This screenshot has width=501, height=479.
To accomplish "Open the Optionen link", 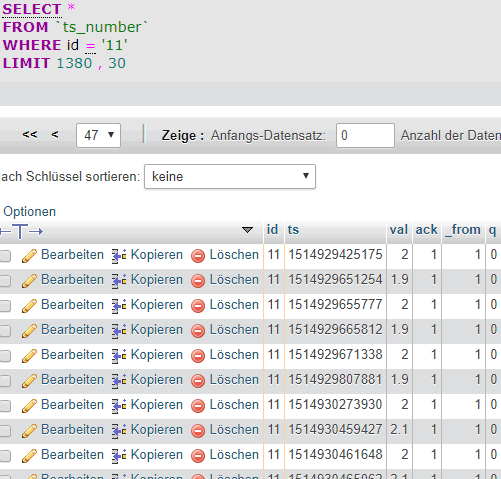I will tap(29, 212).
